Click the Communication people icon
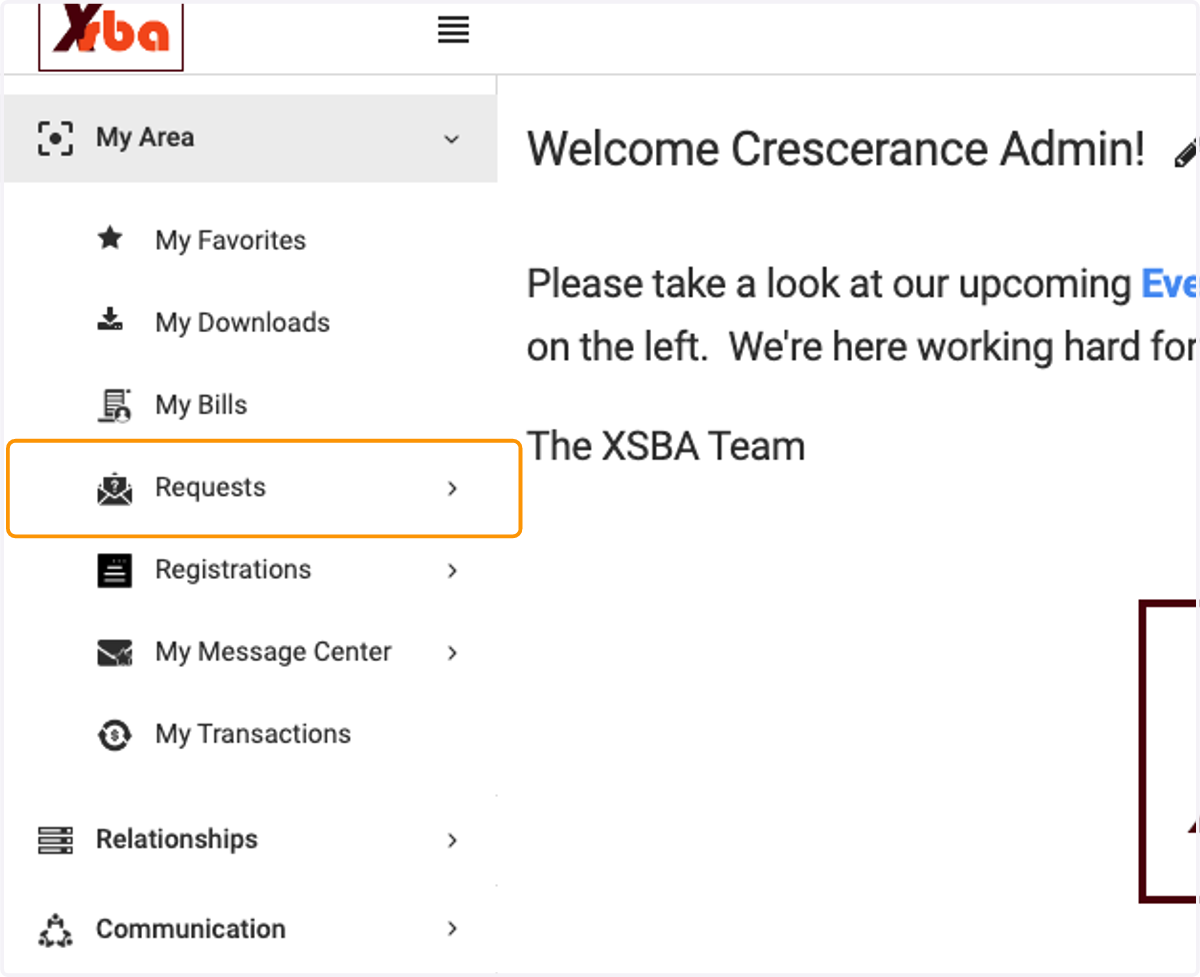 [55, 929]
